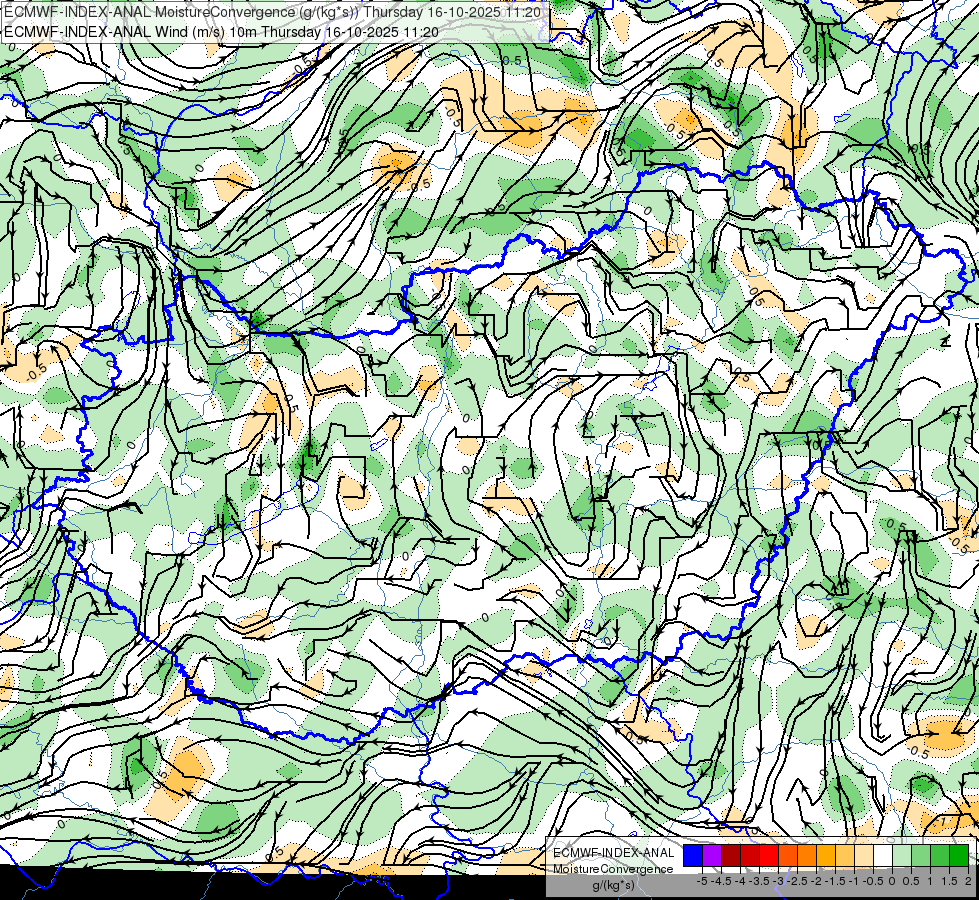Image resolution: width=979 pixels, height=900 pixels.
Task: Click the darkest green swatch between 1.5 and 2
Action: tap(959, 856)
